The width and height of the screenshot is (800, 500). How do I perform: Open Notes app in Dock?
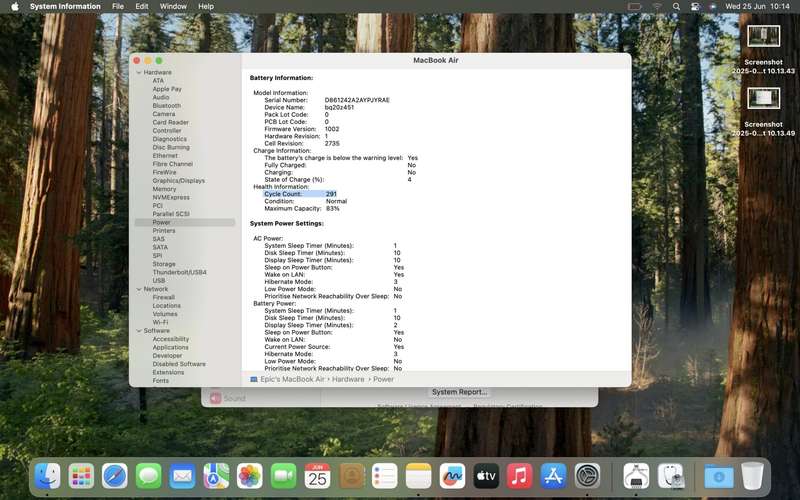point(418,476)
